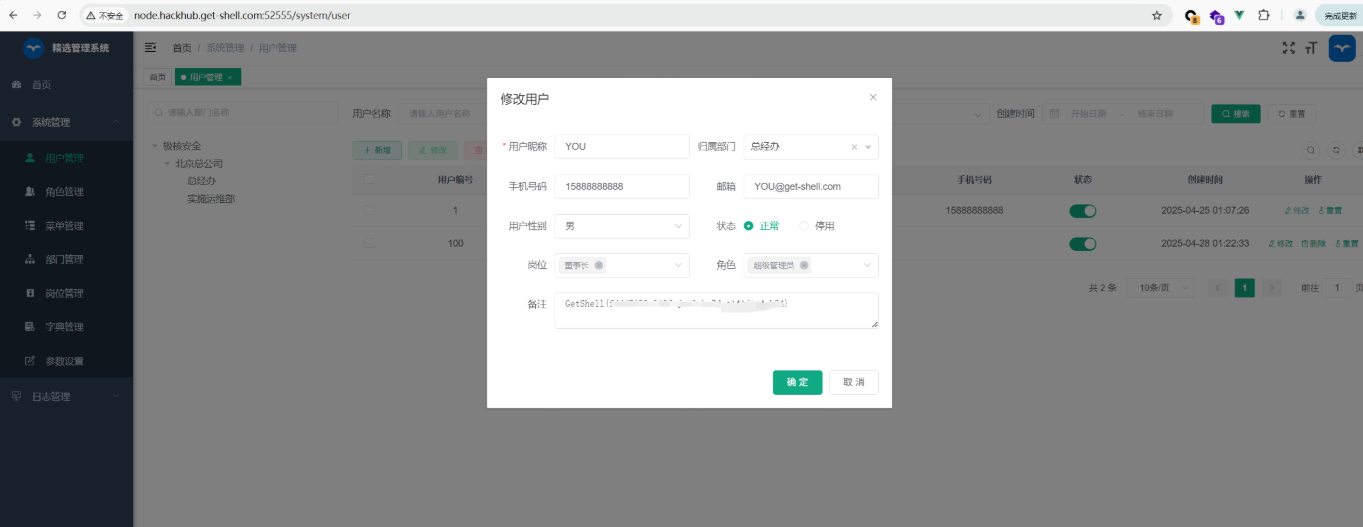Click the 备注 remarks text area

pyautogui.click(x=716, y=310)
